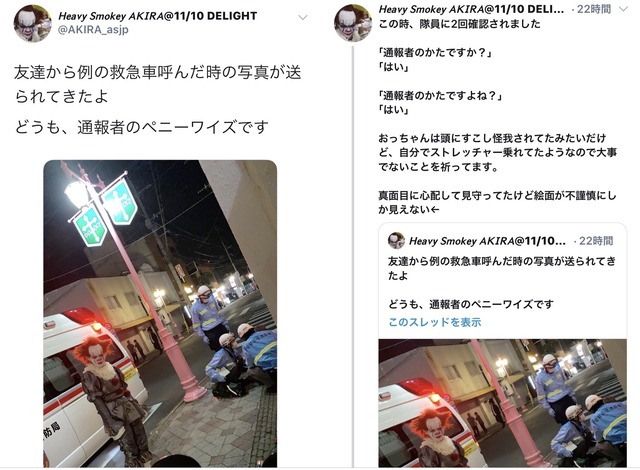Image resolution: width=640 pixels, height=470 pixels.
Task: Open the right tweet's profile avatar
Action: pos(353,23)
